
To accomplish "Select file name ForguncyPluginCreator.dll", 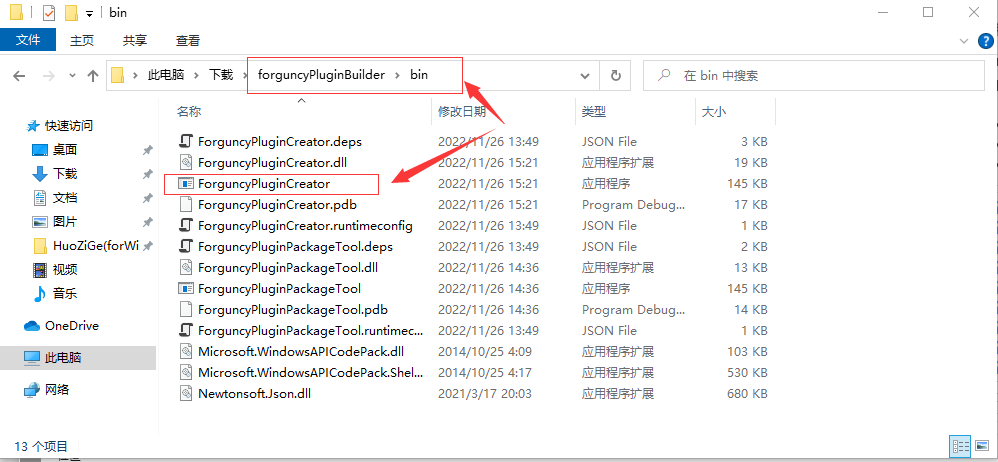I will pos(272,162).
